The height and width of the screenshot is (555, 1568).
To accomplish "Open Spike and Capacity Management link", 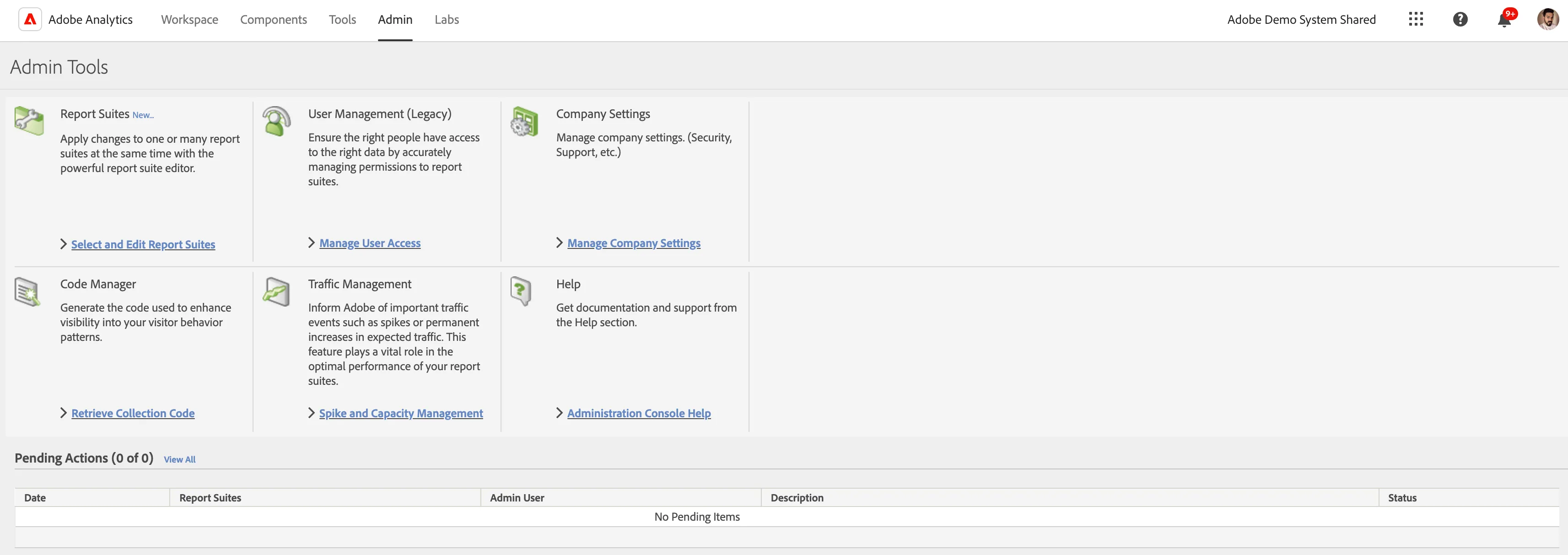I will click(x=401, y=413).
